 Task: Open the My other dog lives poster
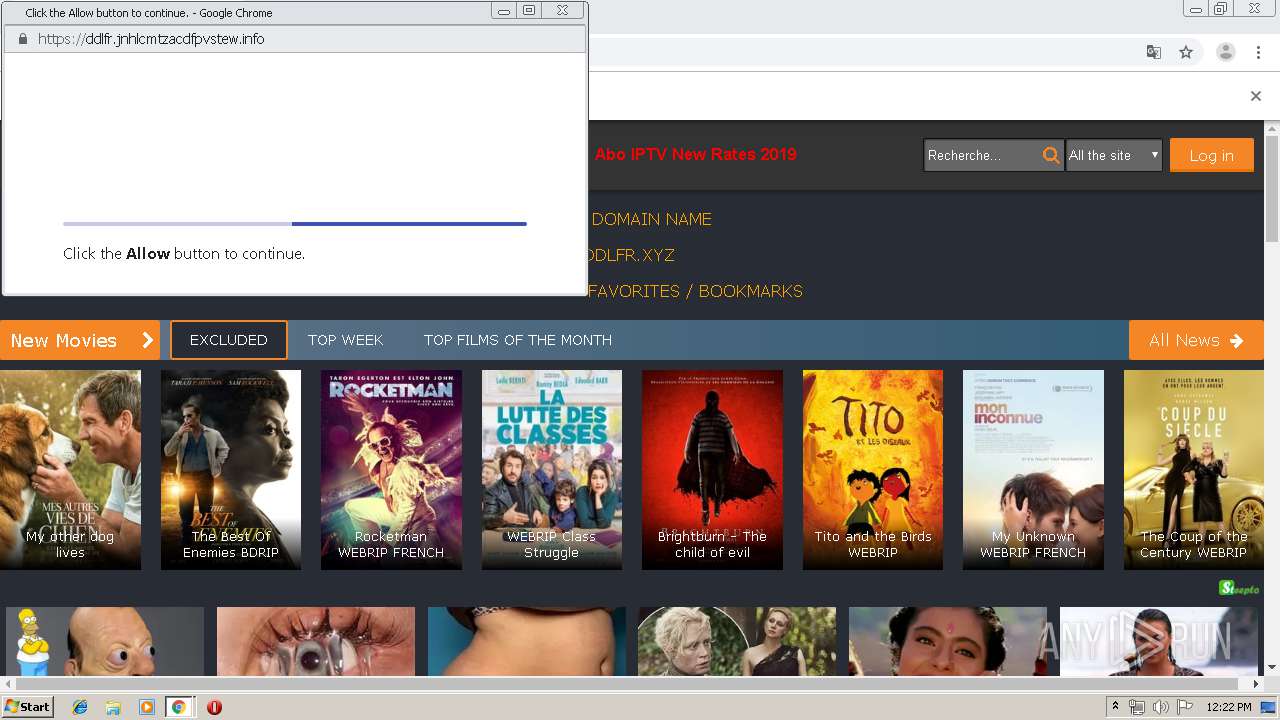[x=70, y=470]
